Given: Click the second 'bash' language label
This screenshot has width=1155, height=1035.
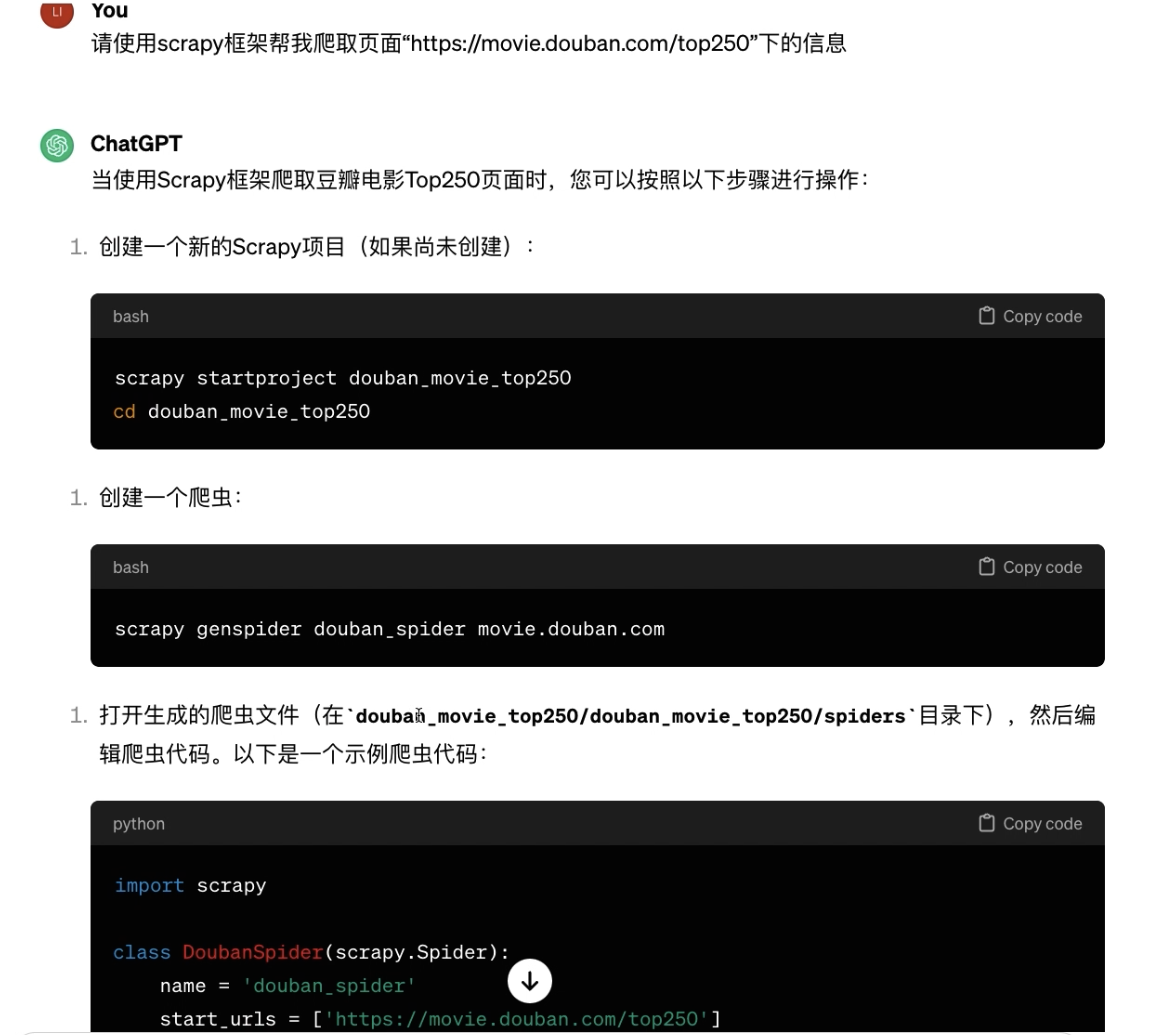Looking at the screenshot, I should [130, 567].
